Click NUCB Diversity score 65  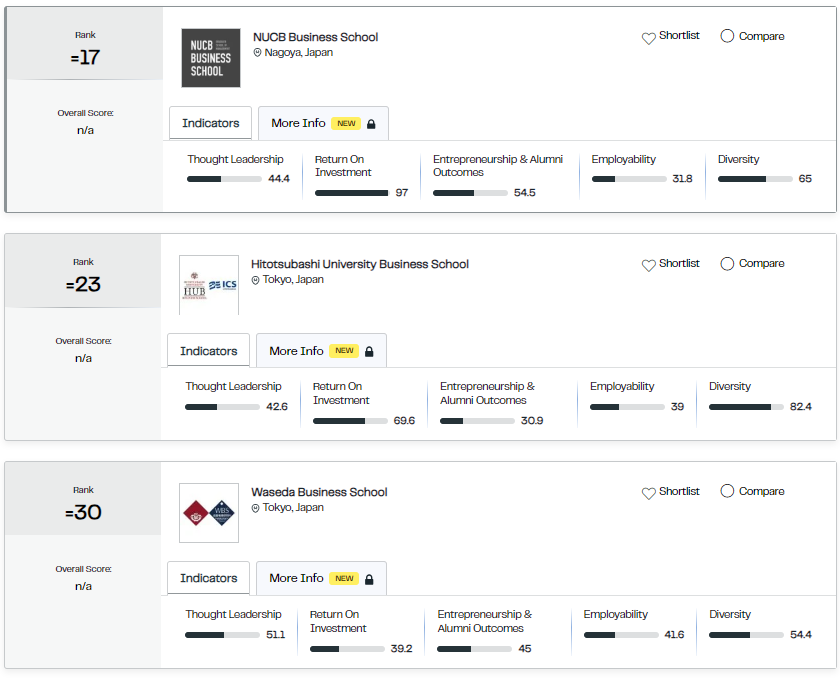tap(805, 179)
